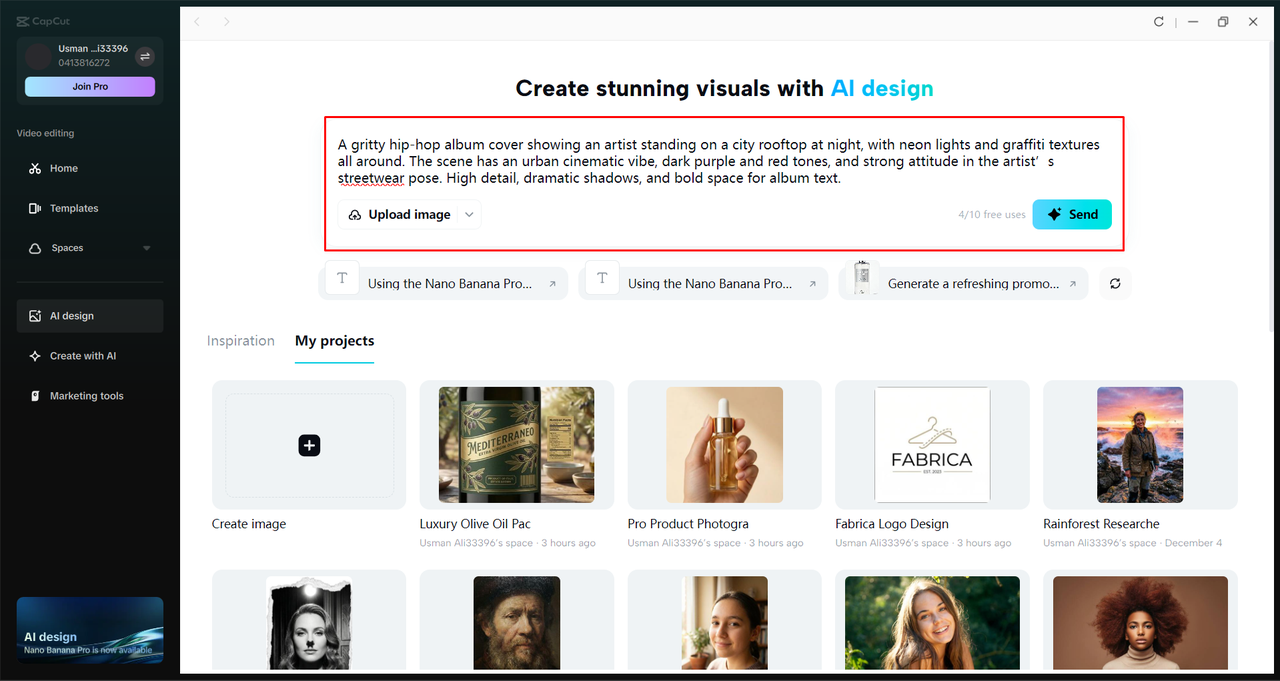Open the My projects tab

(x=334, y=341)
